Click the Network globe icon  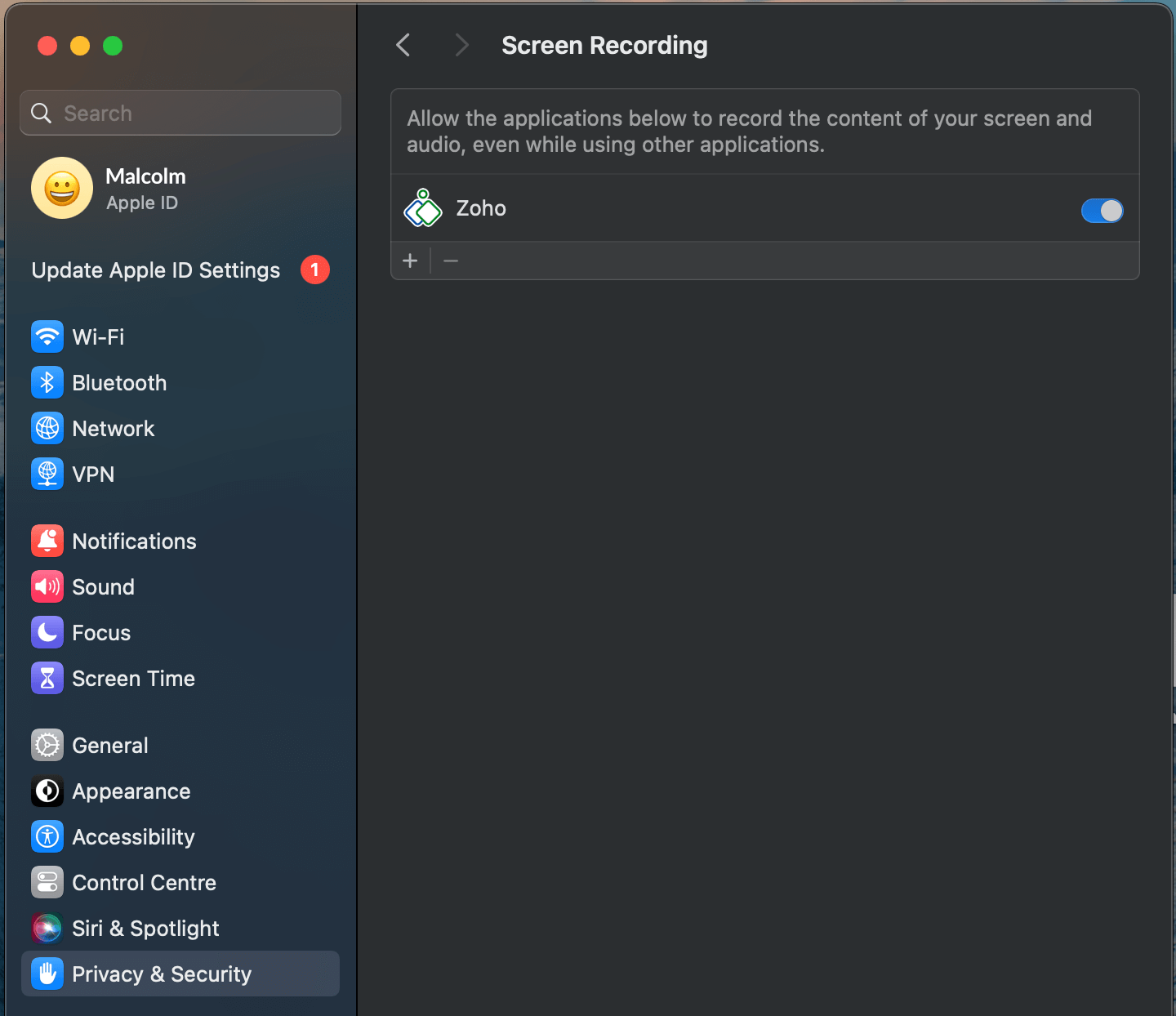47,428
